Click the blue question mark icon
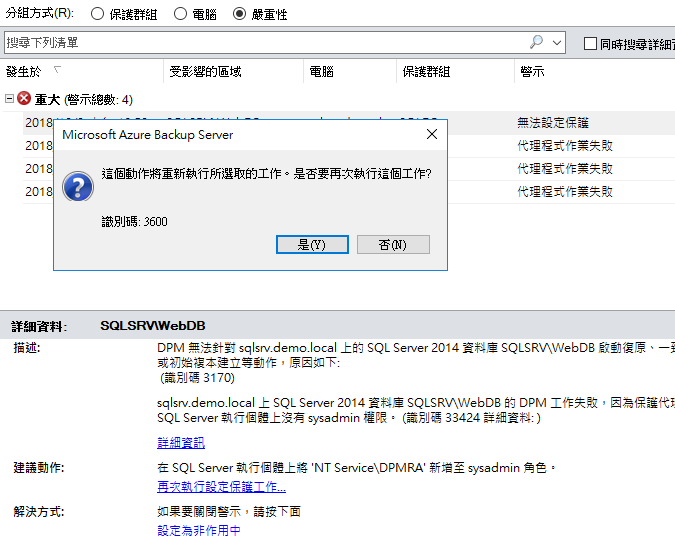Viewport: 675px width, 536px height. tap(78, 187)
